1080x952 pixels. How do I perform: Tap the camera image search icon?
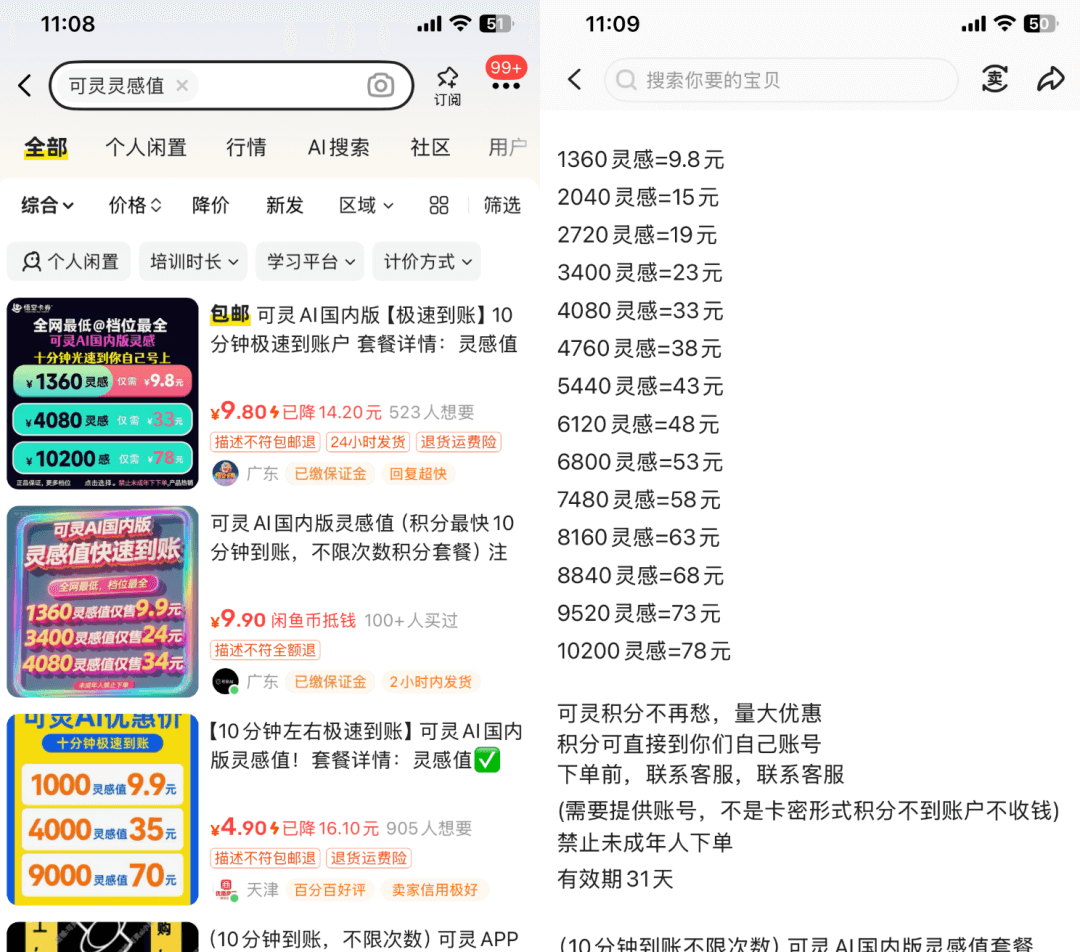pos(380,86)
